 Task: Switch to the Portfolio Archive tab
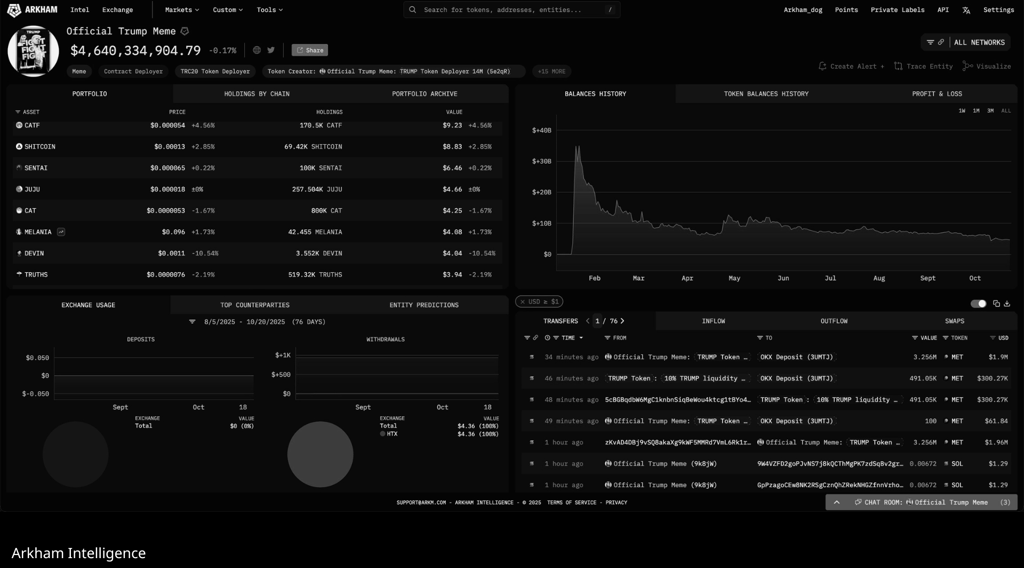coord(424,94)
